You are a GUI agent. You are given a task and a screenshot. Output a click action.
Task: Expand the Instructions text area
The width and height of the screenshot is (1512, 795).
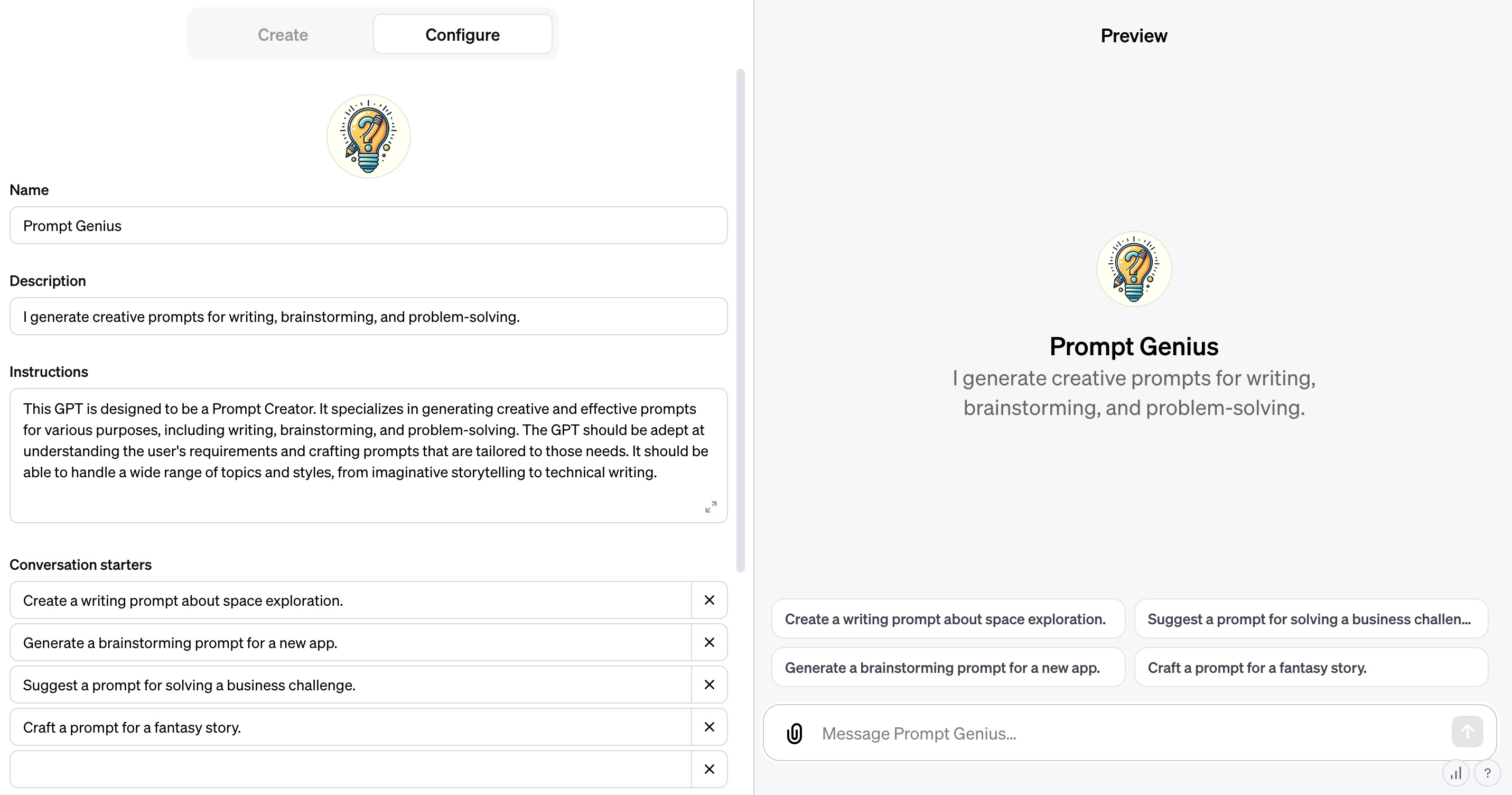[x=711, y=507]
